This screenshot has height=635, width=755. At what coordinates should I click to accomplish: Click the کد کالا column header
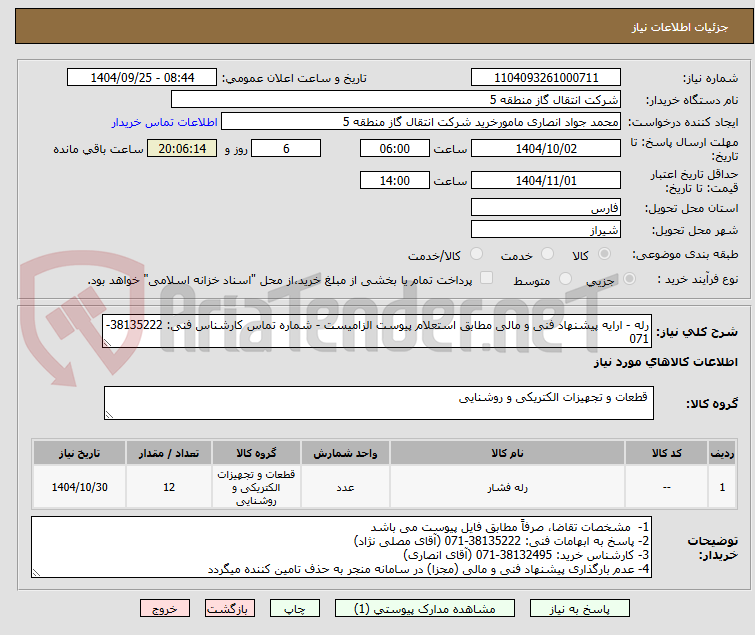click(666, 453)
